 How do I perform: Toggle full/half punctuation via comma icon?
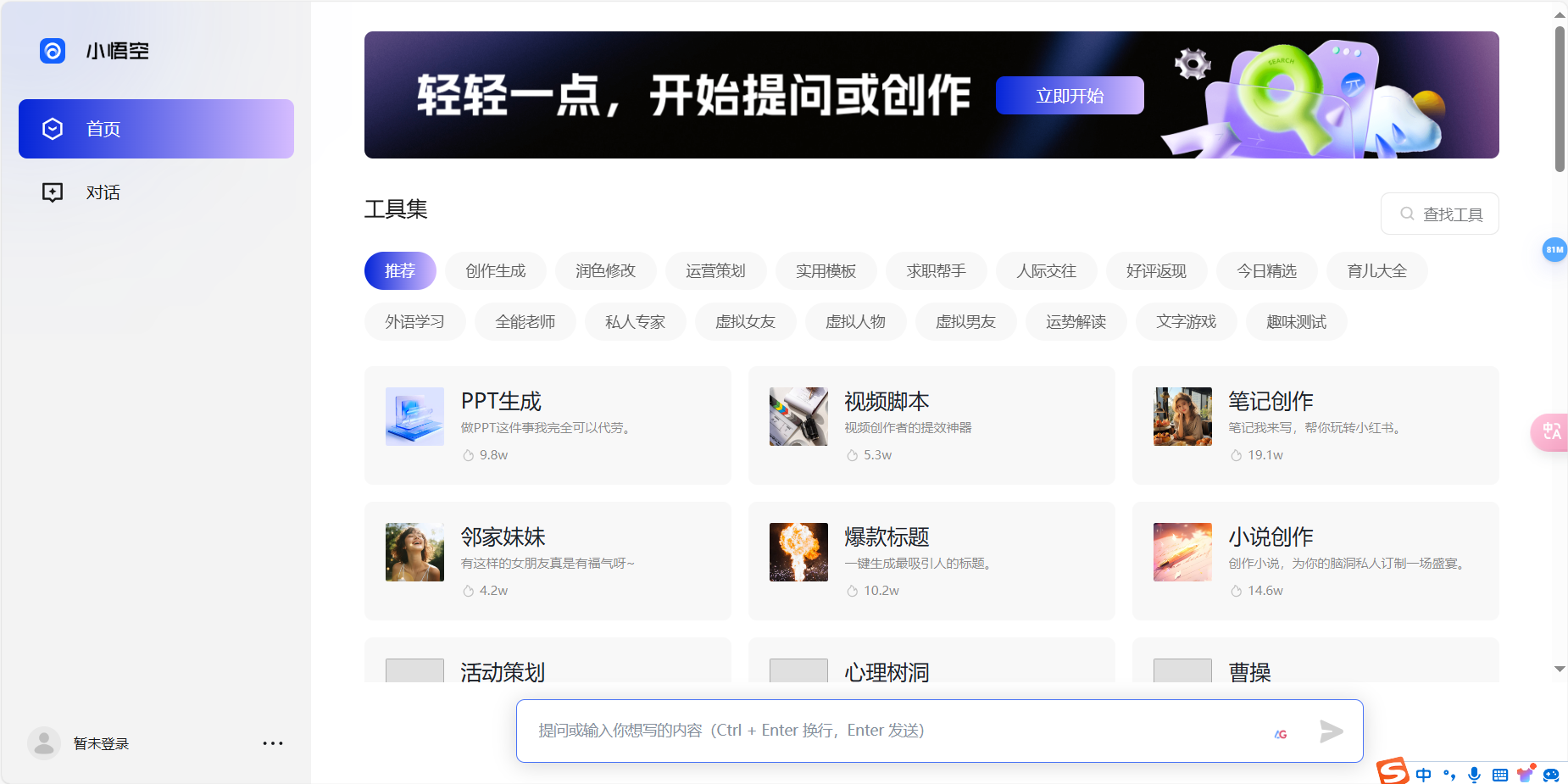[x=1448, y=774]
